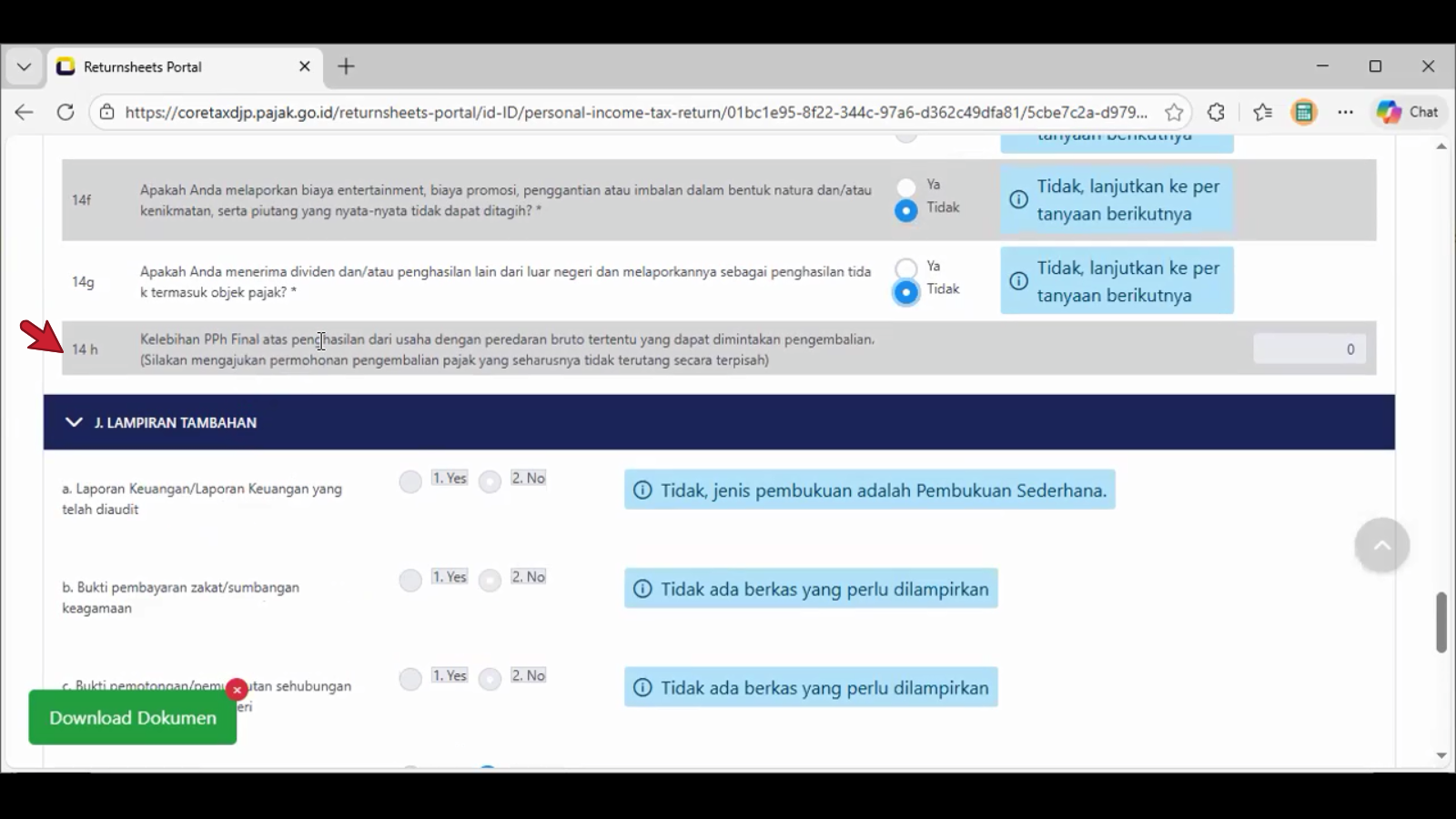Open a new browser tab

click(347, 66)
